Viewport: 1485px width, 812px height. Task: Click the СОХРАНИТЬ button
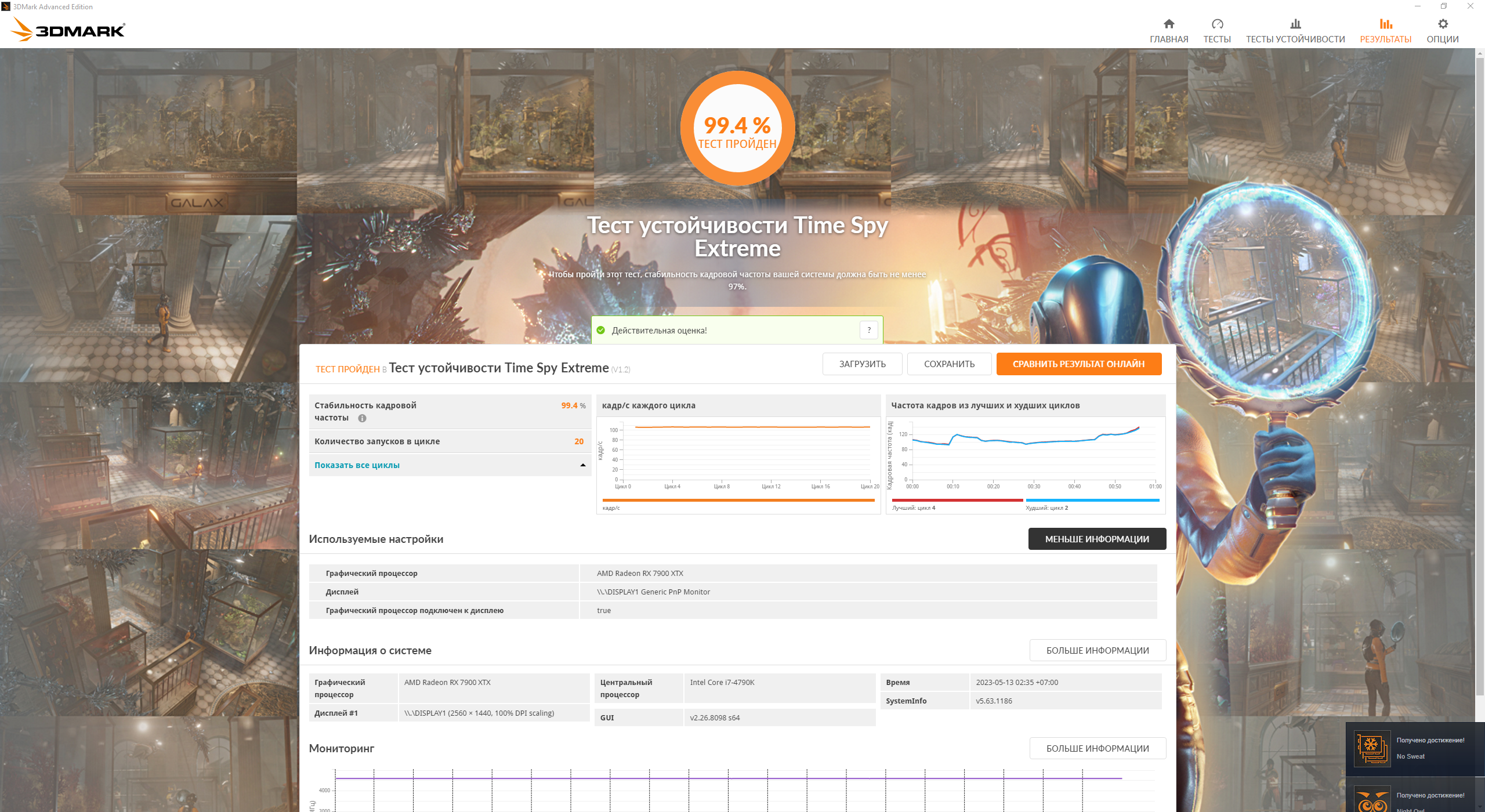949,364
